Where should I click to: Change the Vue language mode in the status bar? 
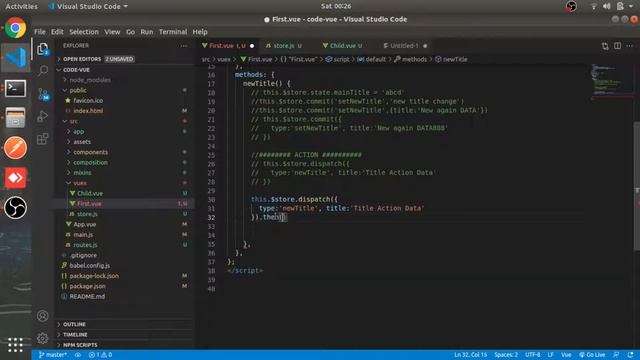point(566,355)
